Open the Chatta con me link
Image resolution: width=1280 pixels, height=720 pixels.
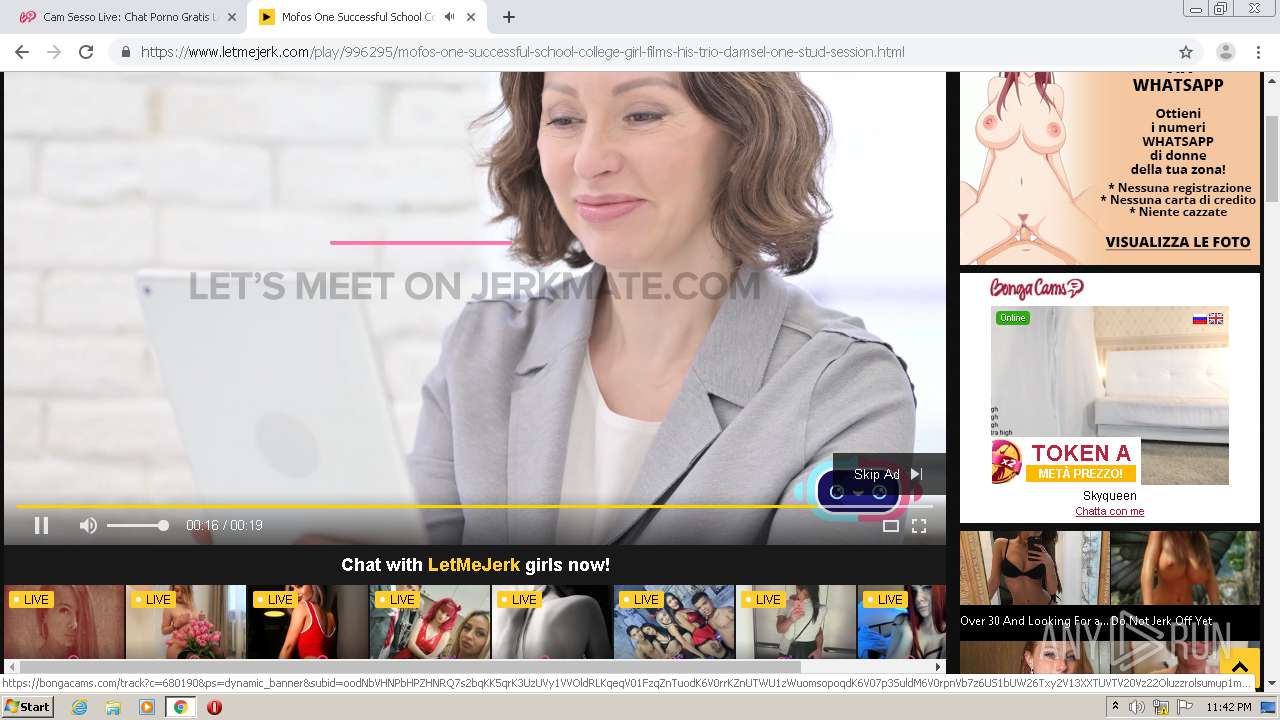tap(1110, 511)
